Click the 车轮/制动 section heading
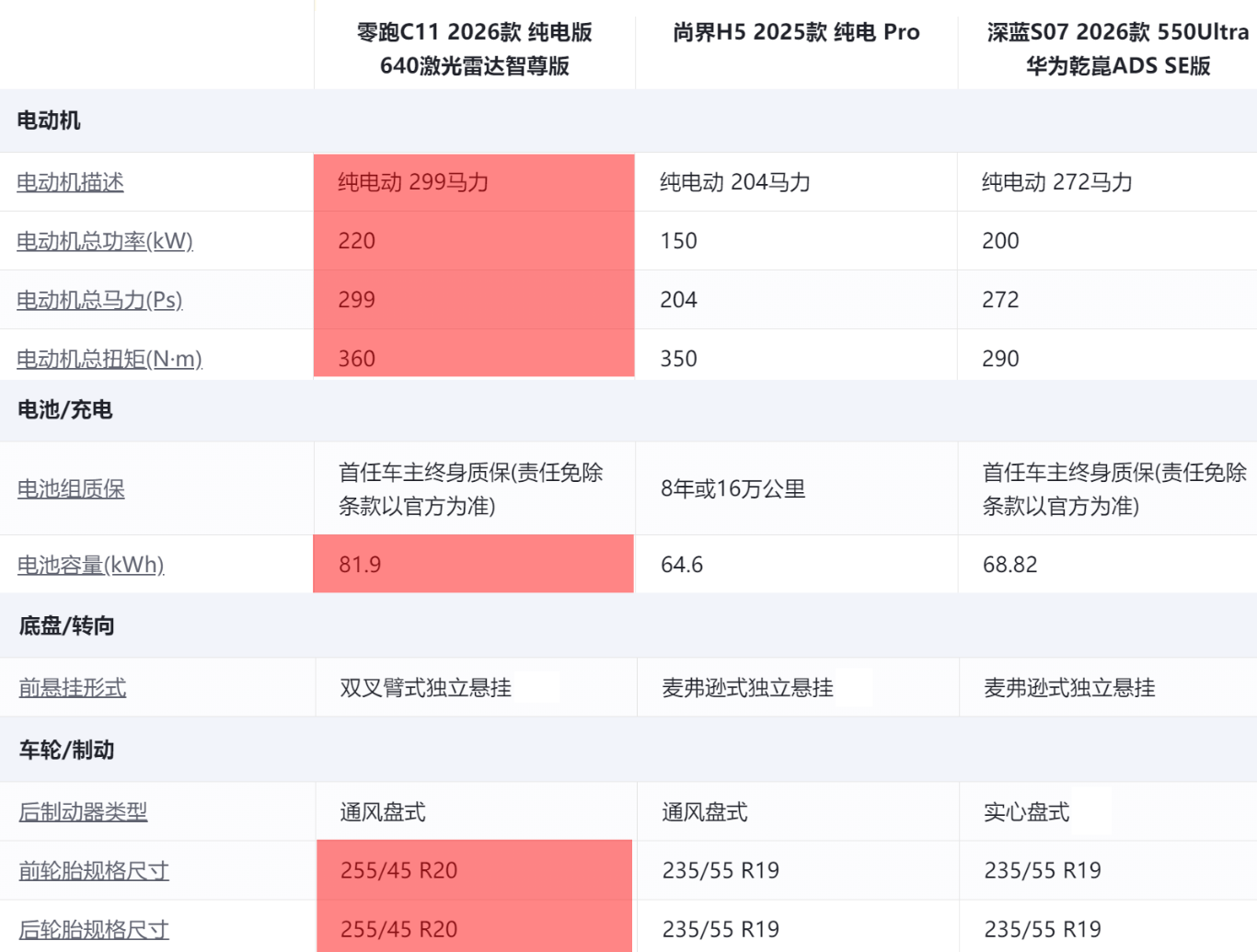 (66, 750)
